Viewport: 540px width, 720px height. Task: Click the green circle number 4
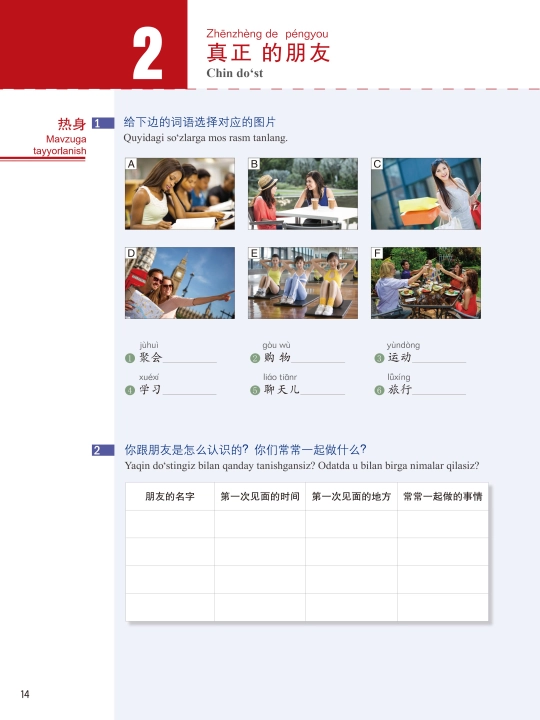(130, 390)
